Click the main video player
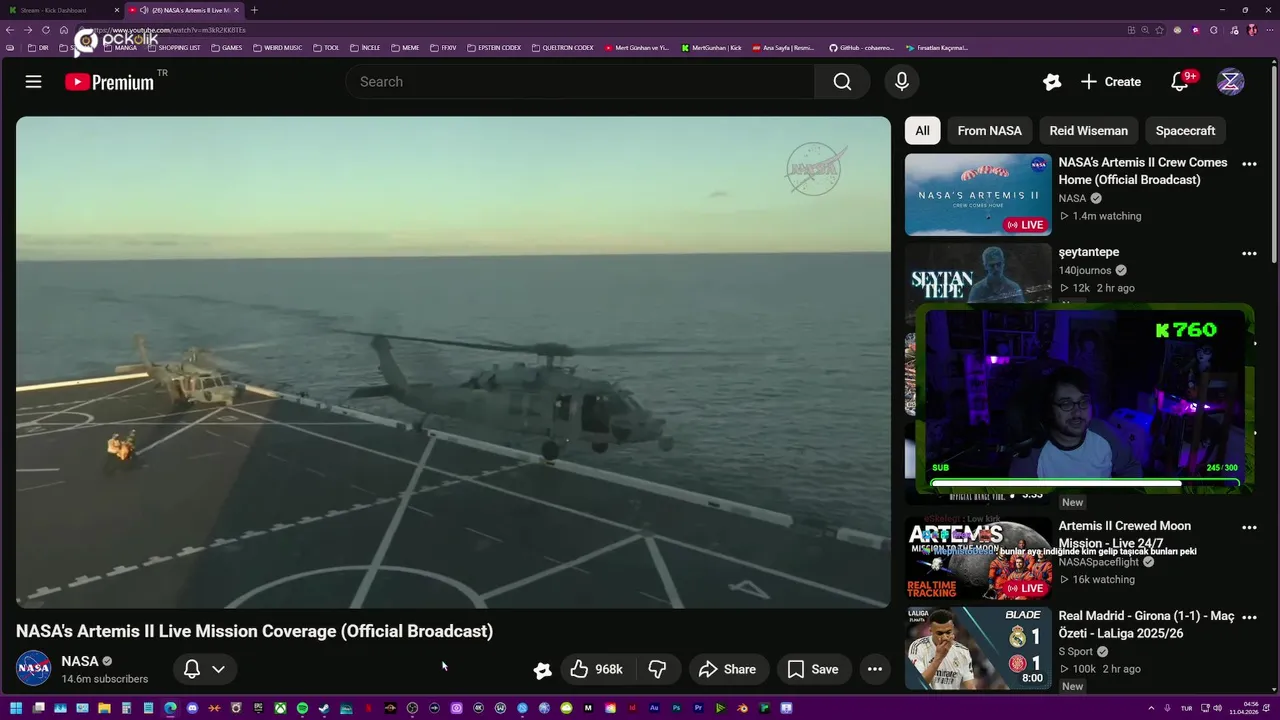Image resolution: width=1280 pixels, height=720 pixels. coord(453,362)
